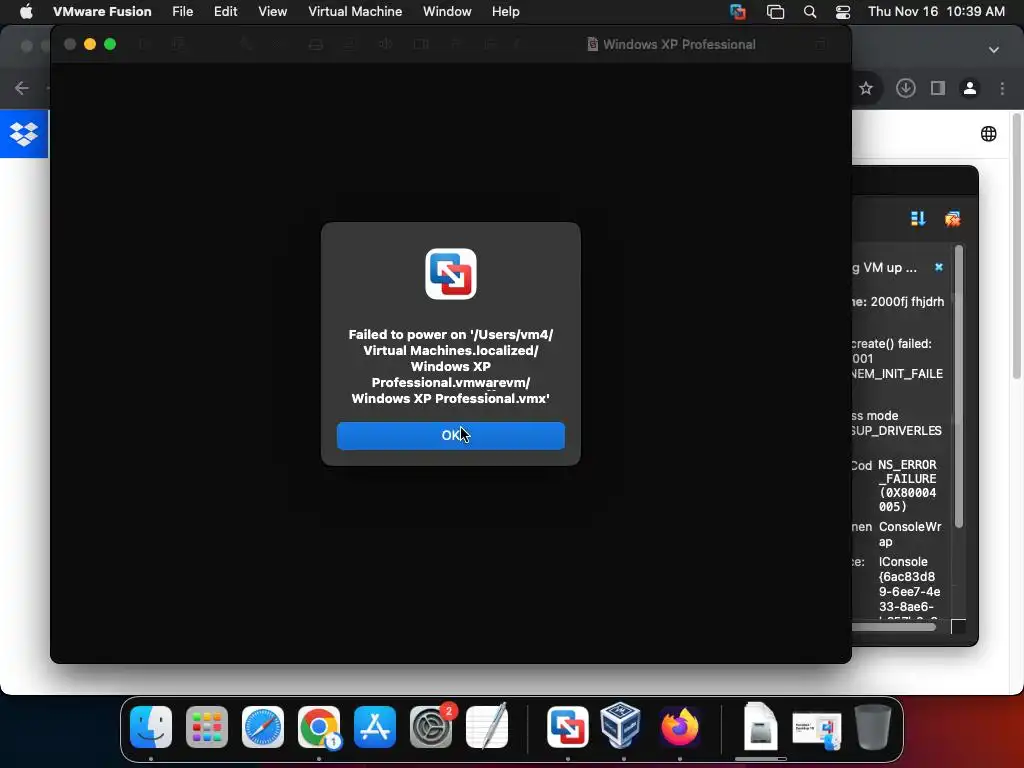Click the VMware Fusion menu bar status icon
1024x768 pixels.
click(x=738, y=12)
